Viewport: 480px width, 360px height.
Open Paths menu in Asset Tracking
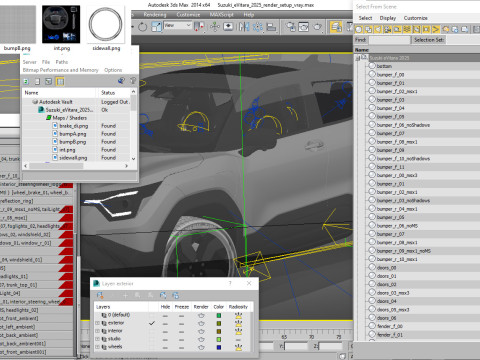62,62
